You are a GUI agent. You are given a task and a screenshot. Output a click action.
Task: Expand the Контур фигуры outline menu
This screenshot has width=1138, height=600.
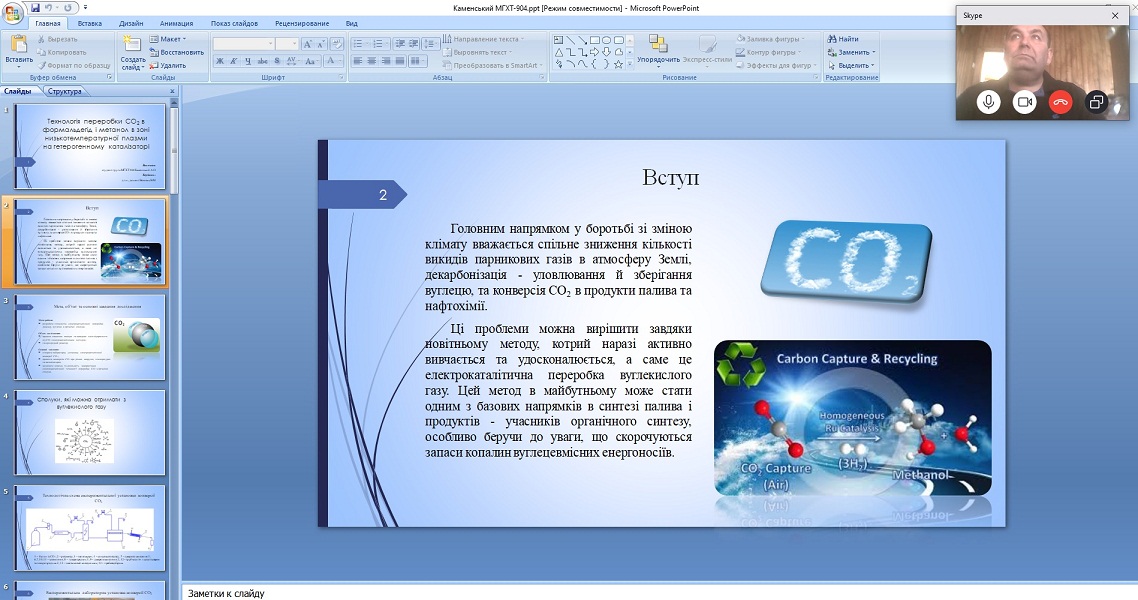pos(768,52)
